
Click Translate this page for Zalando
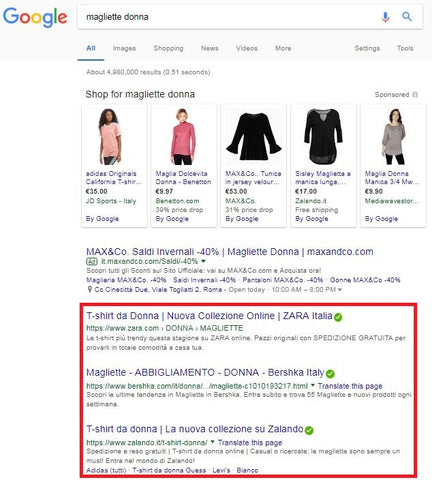(x=250, y=443)
